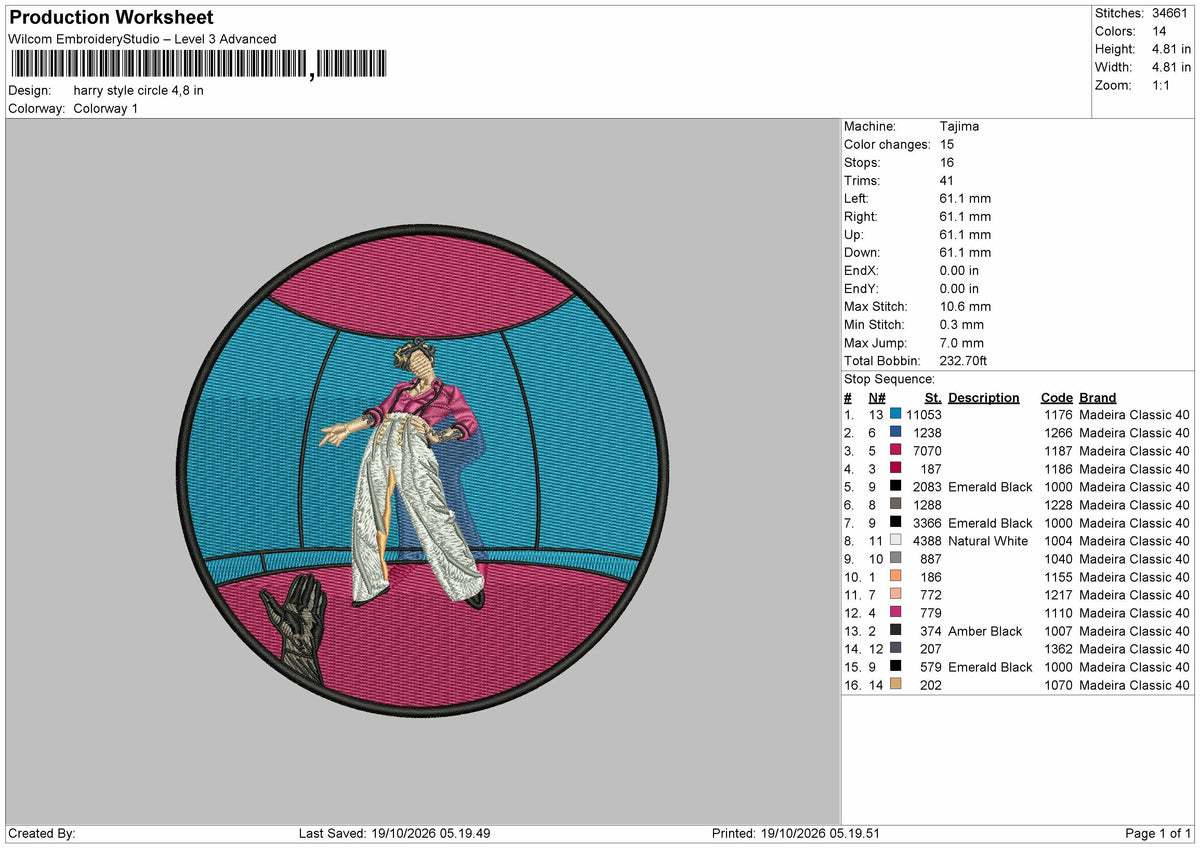Pick the Natural White color swatch
The height and width of the screenshot is (848, 1200).
click(895, 541)
